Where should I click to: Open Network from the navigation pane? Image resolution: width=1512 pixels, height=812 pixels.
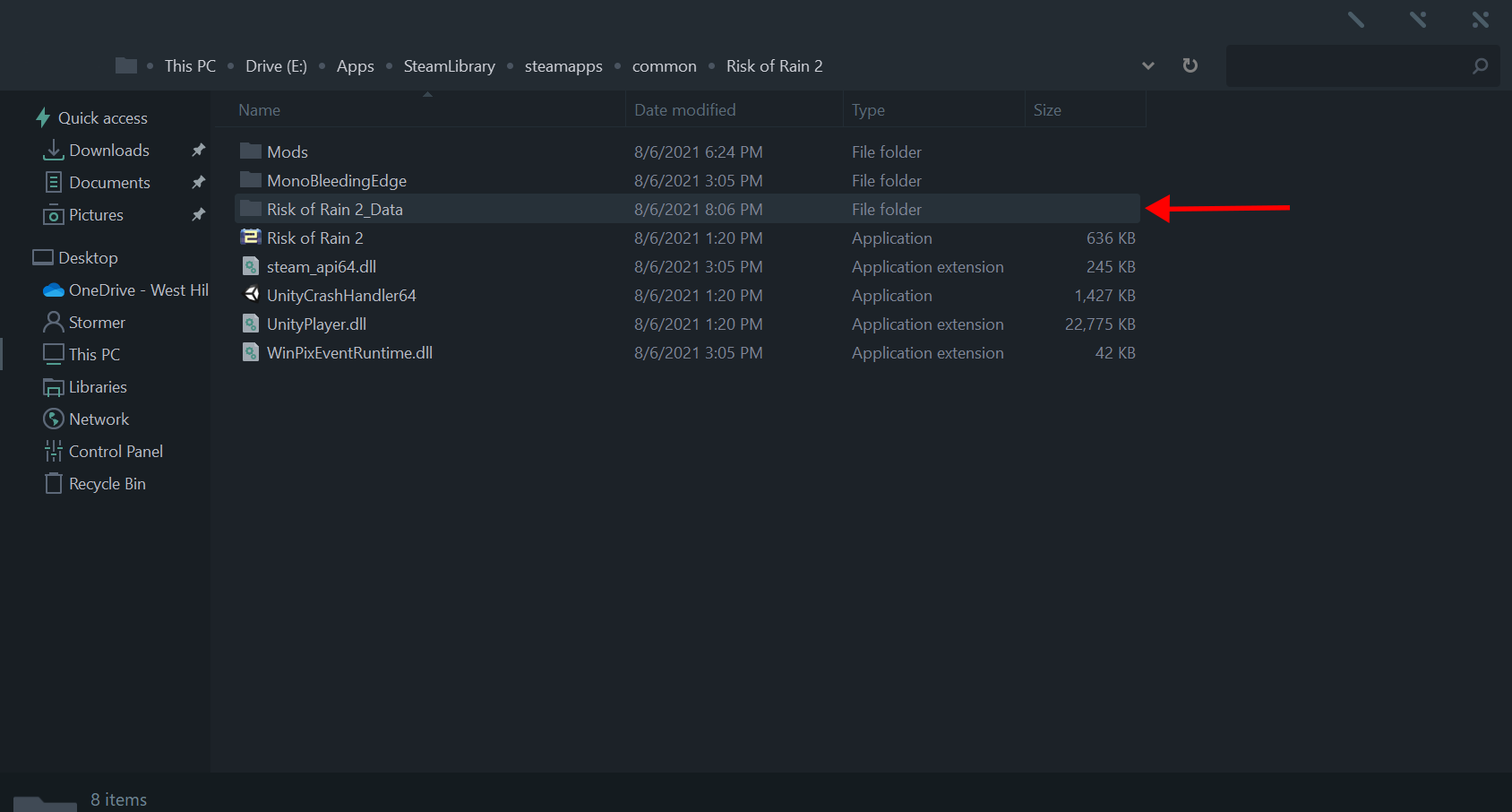[99, 419]
